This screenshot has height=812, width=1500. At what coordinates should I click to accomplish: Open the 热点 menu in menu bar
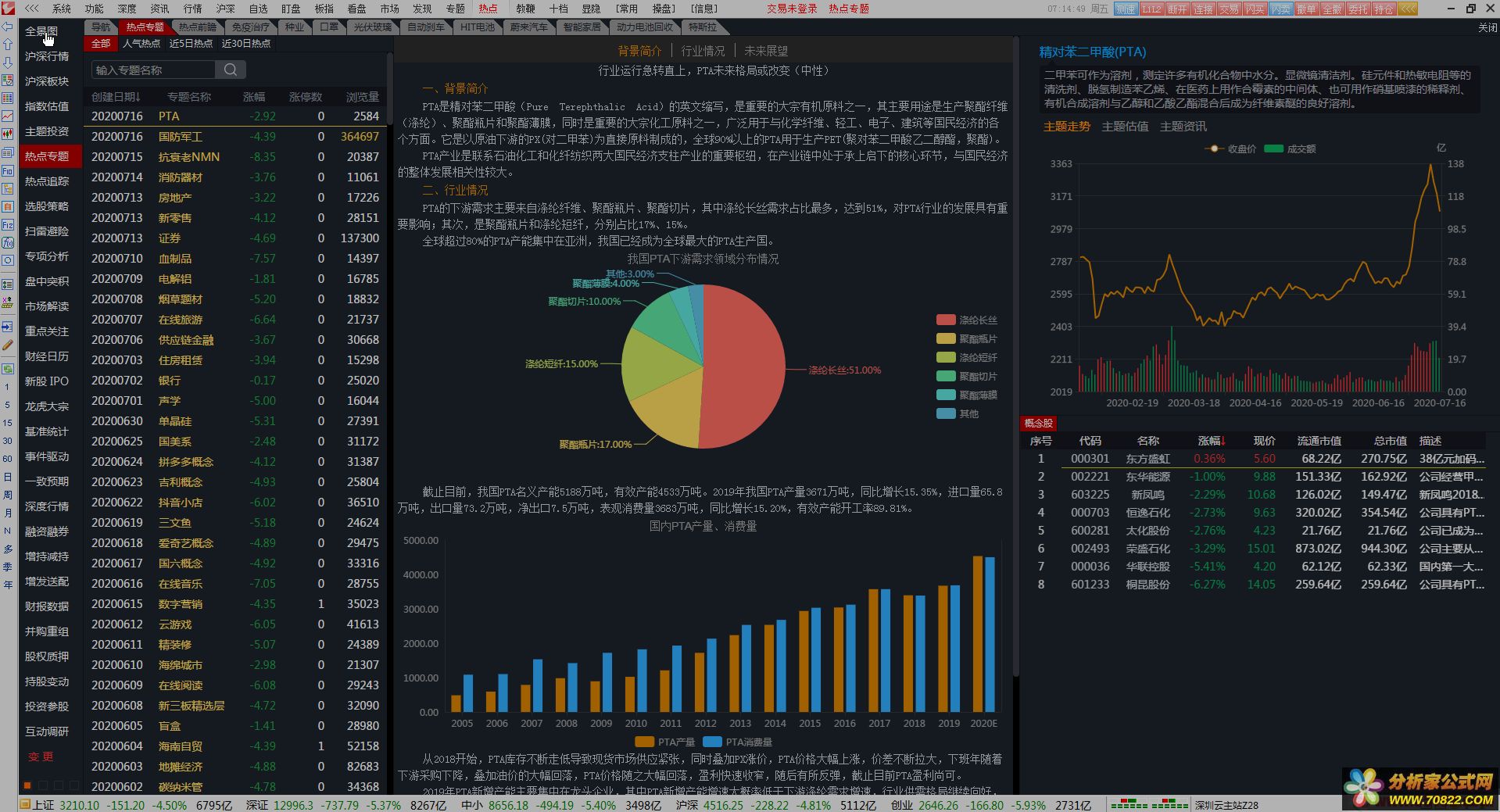488,9
